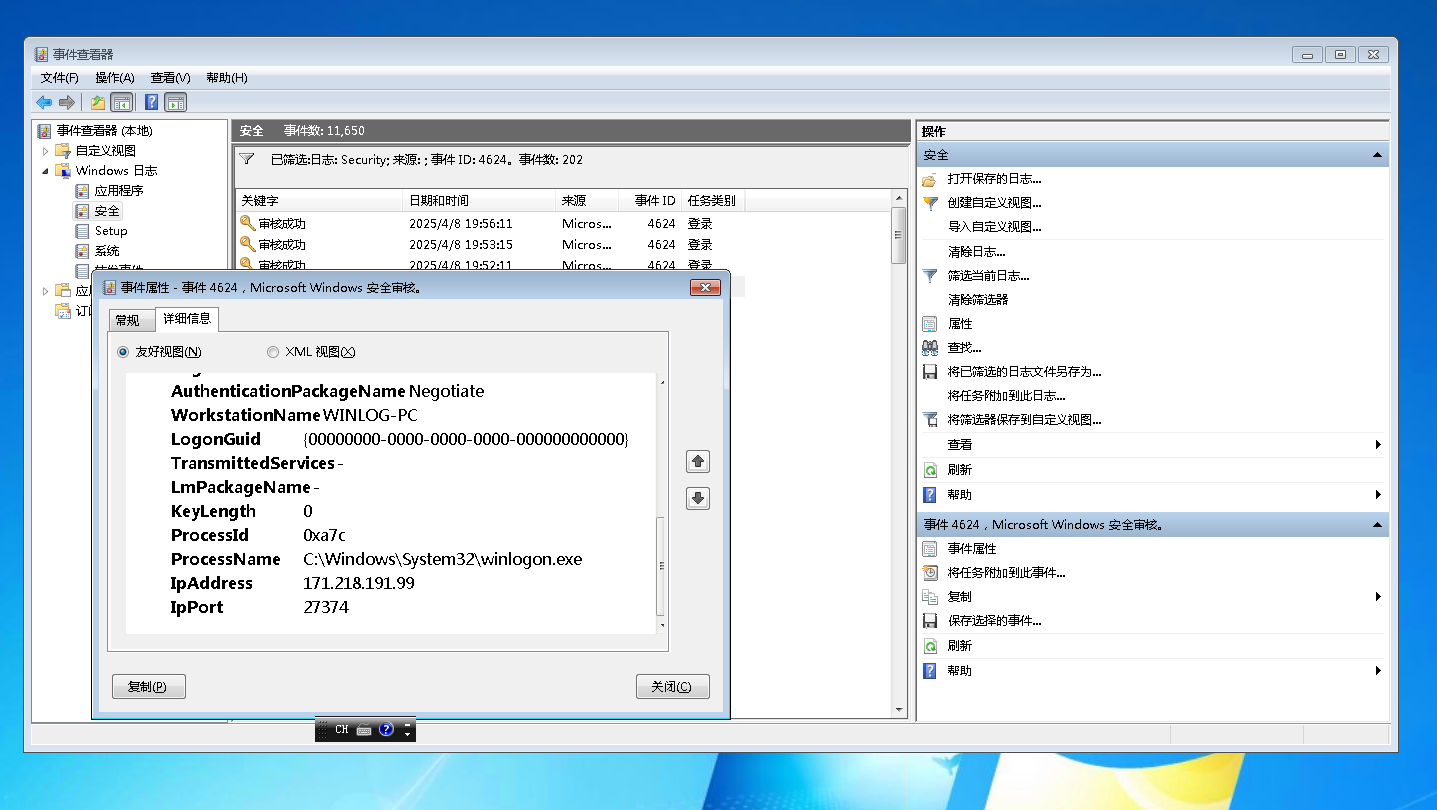Click the CH language bar indicator

(341, 730)
